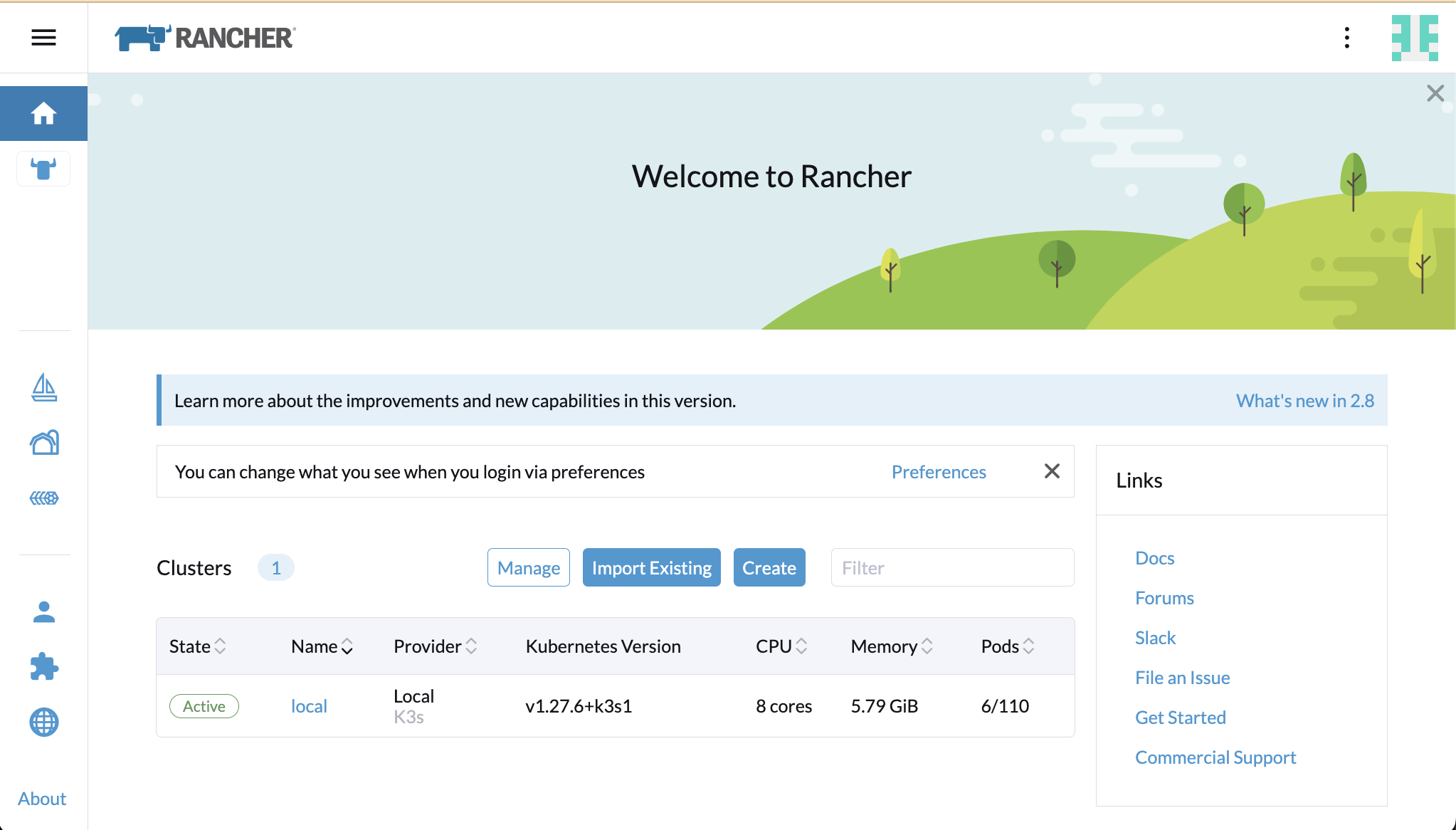The width and height of the screenshot is (1456, 830).
Task: Open the local cluster link
Action: [x=309, y=706]
